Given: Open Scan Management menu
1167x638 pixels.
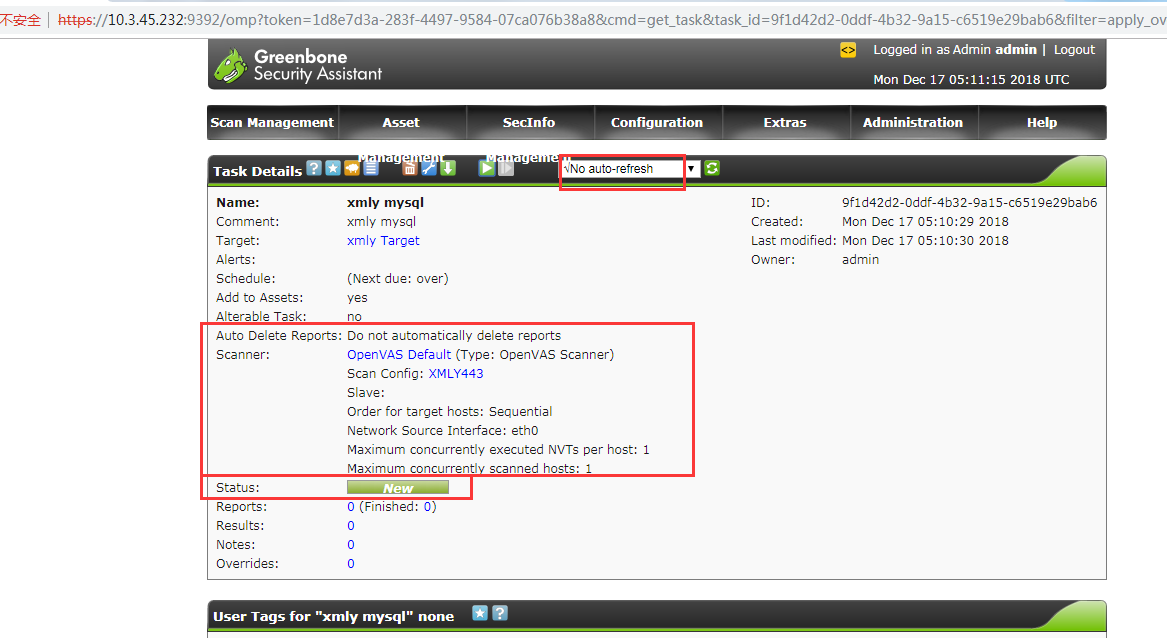Looking at the screenshot, I should pos(272,123).
